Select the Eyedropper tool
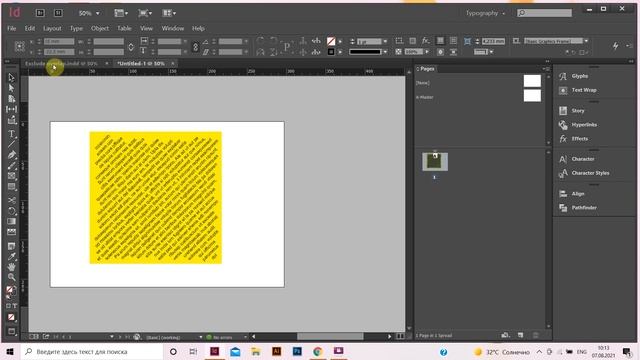This screenshot has width=640, height=360. coord(11,257)
